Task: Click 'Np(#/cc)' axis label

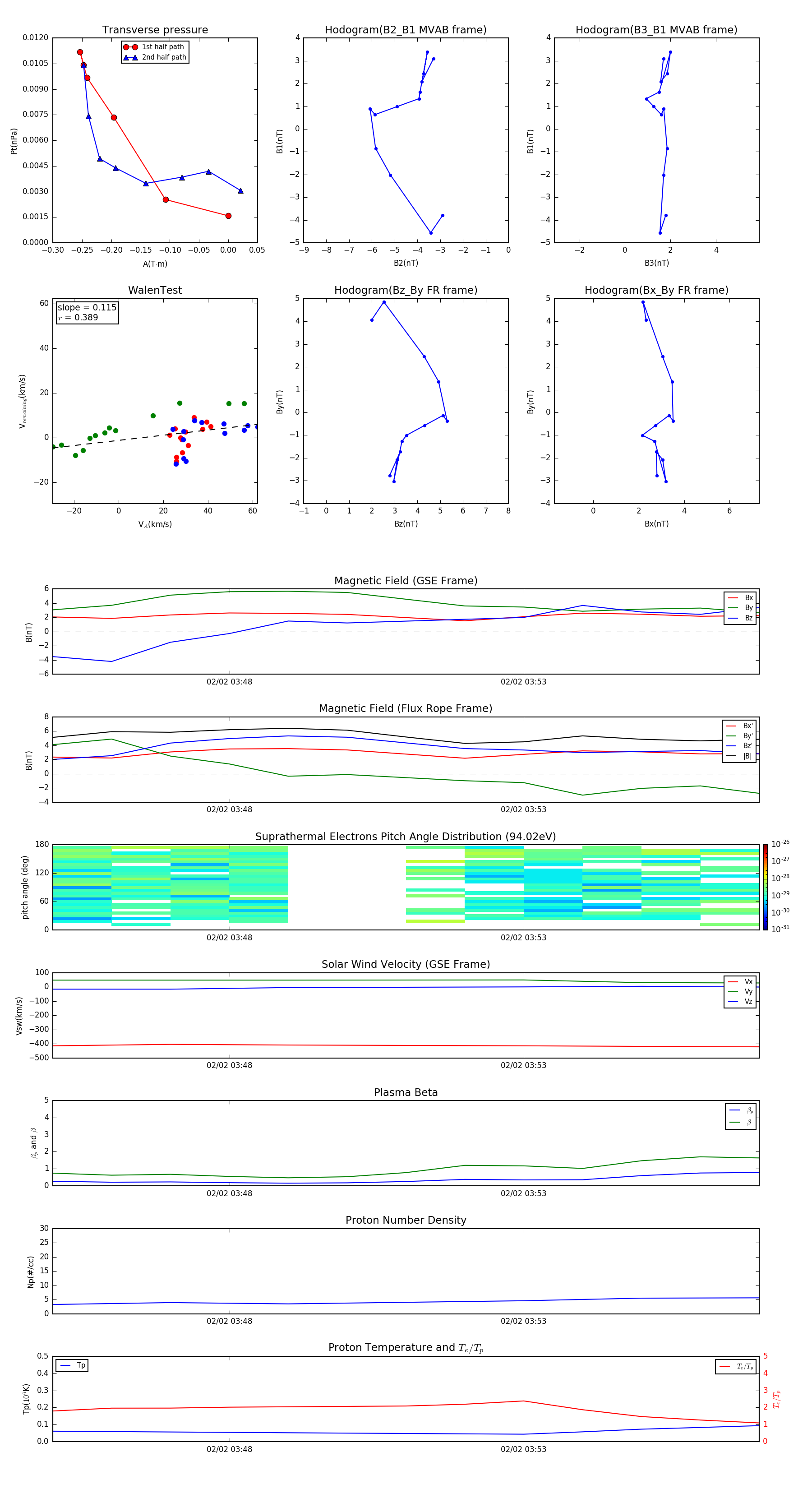Action: (31, 1272)
